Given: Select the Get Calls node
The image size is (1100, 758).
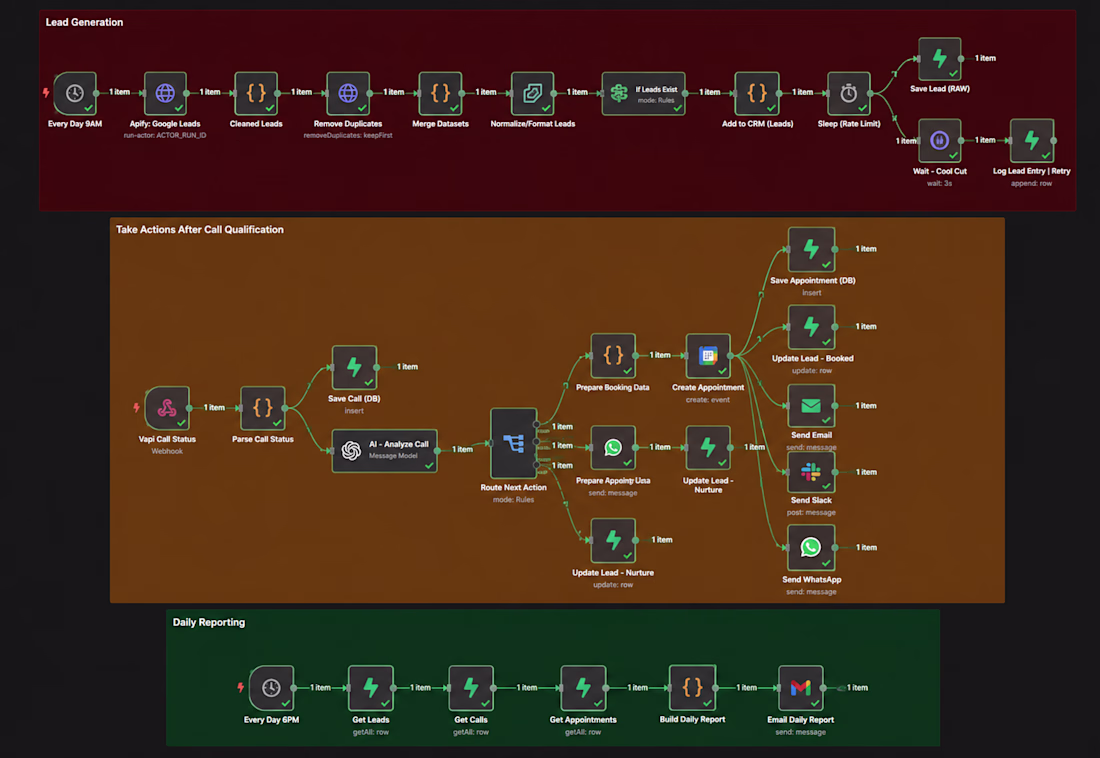Looking at the screenshot, I should coord(471,689).
